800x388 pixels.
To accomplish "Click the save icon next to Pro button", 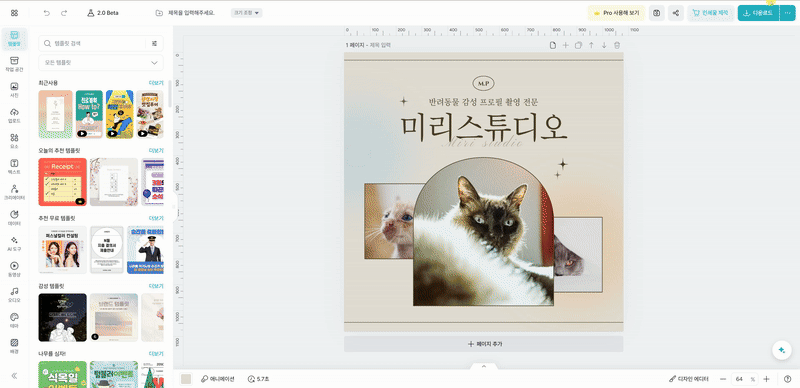I will click(657, 13).
